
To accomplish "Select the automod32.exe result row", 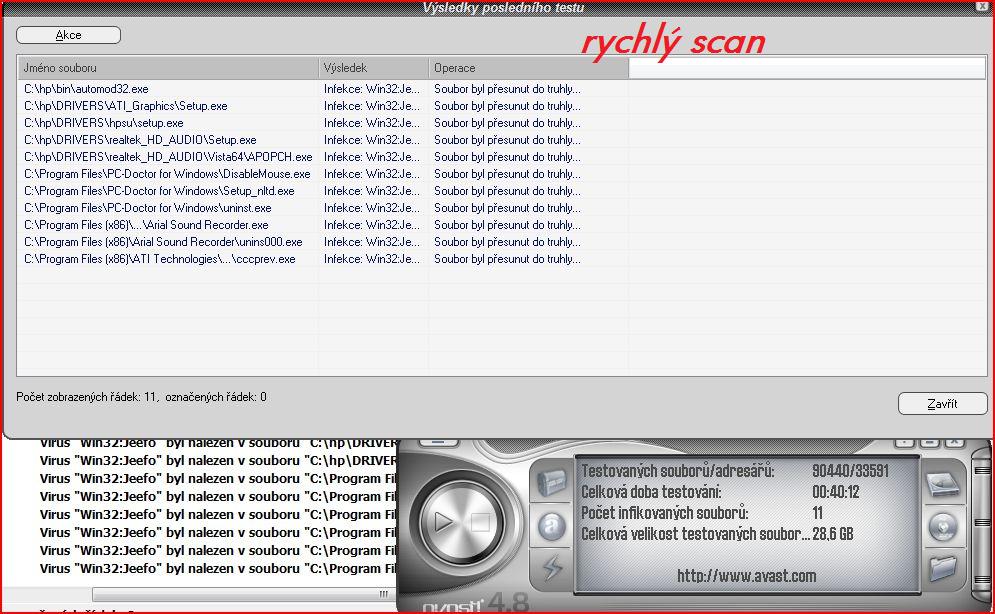I will 86,89.
